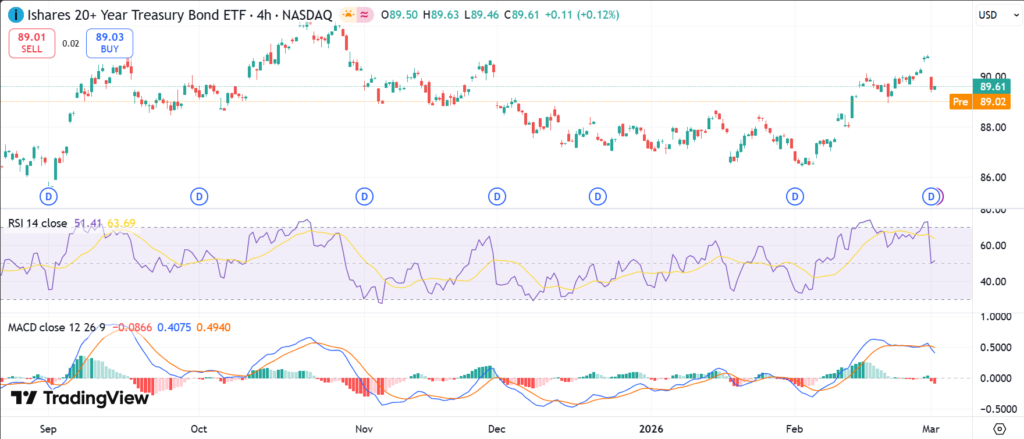Image resolution: width=1024 pixels, height=439 pixels.
Task: Click the green 89.61 current price label
Action: point(991,86)
